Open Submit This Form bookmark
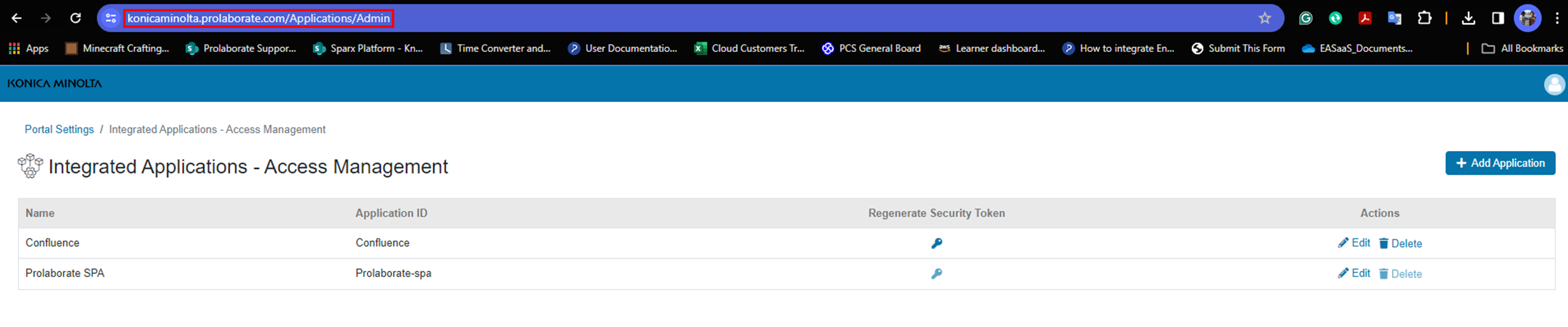Image resolution: width=1568 pixels, height=327 pixels. tap(1238, 48)
